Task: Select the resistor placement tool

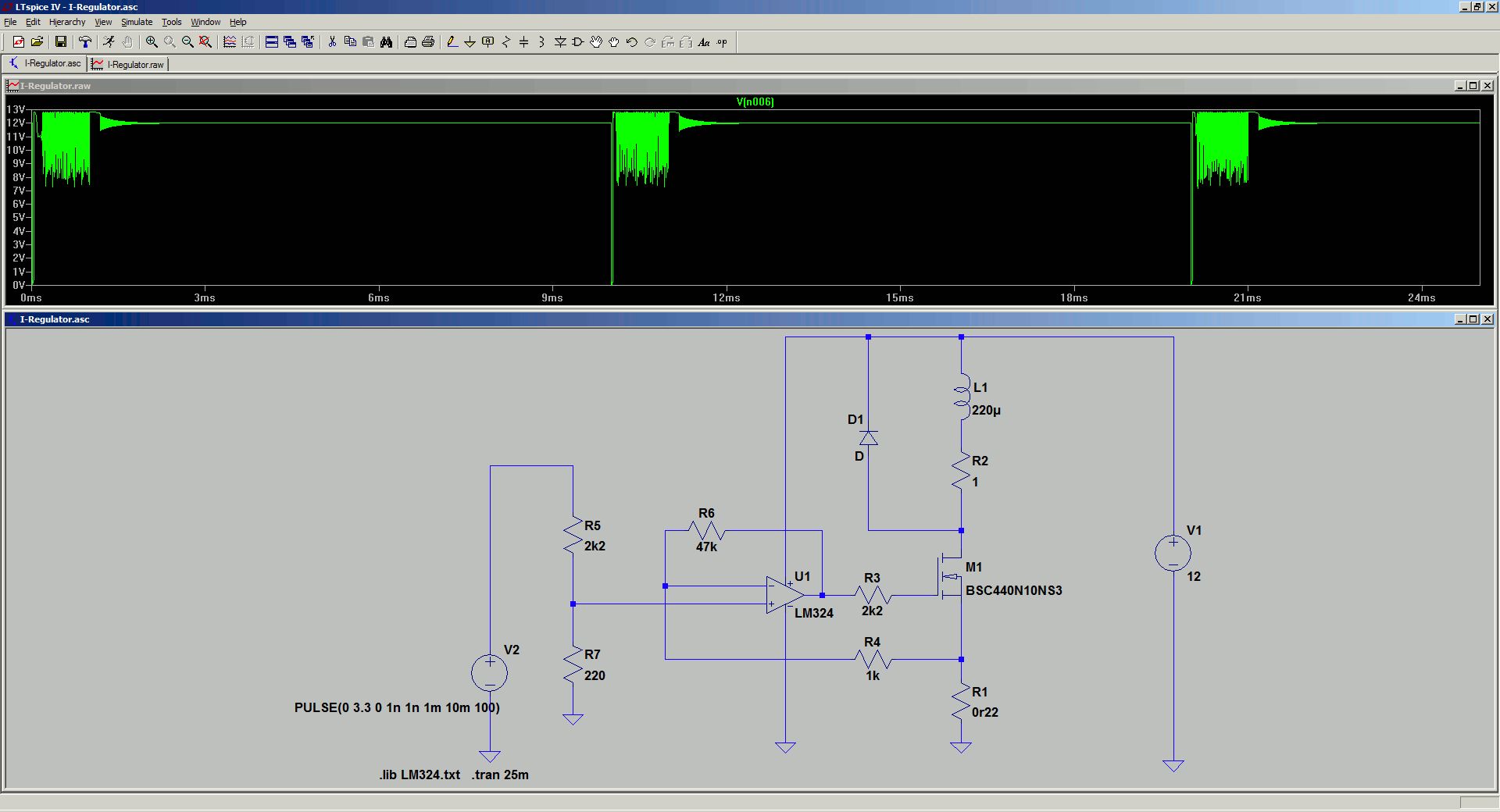Action: point(505,42)
